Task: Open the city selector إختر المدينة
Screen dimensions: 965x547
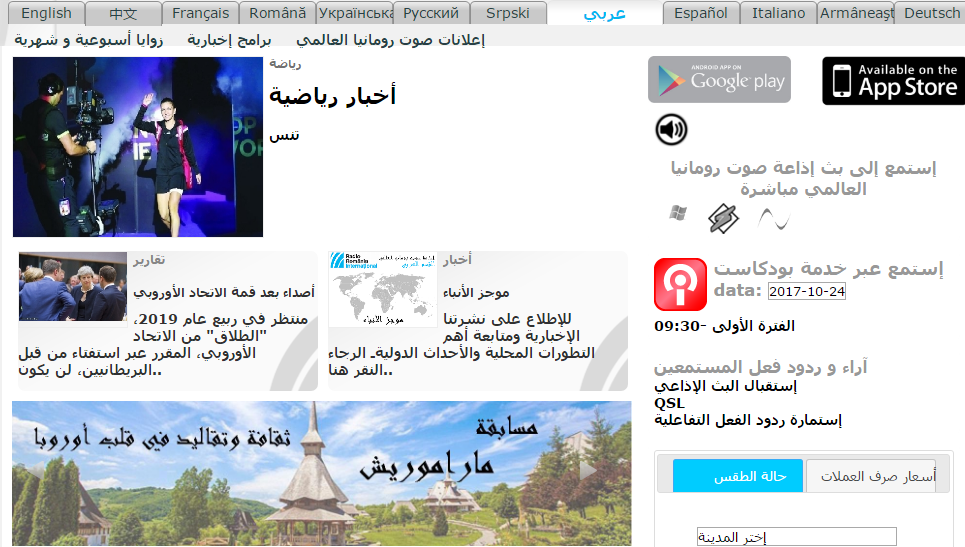Action: point(796,537)
